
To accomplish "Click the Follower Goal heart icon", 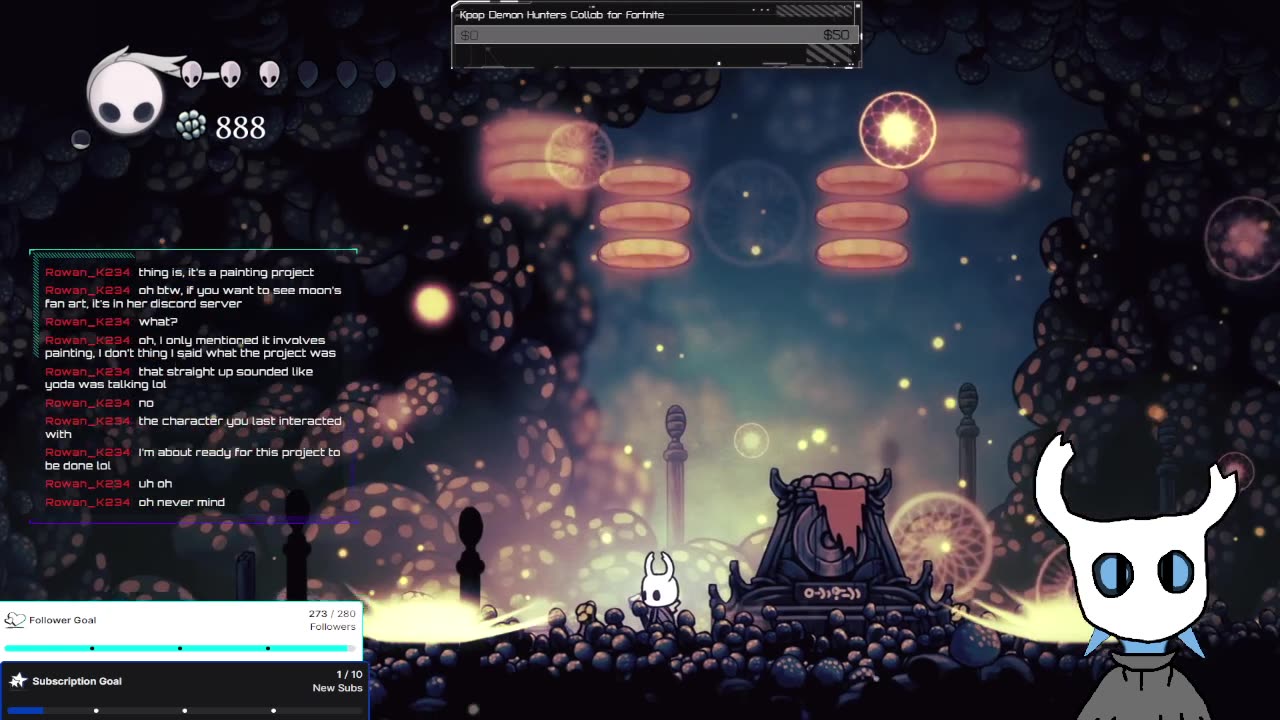I will tap(14, 620).
